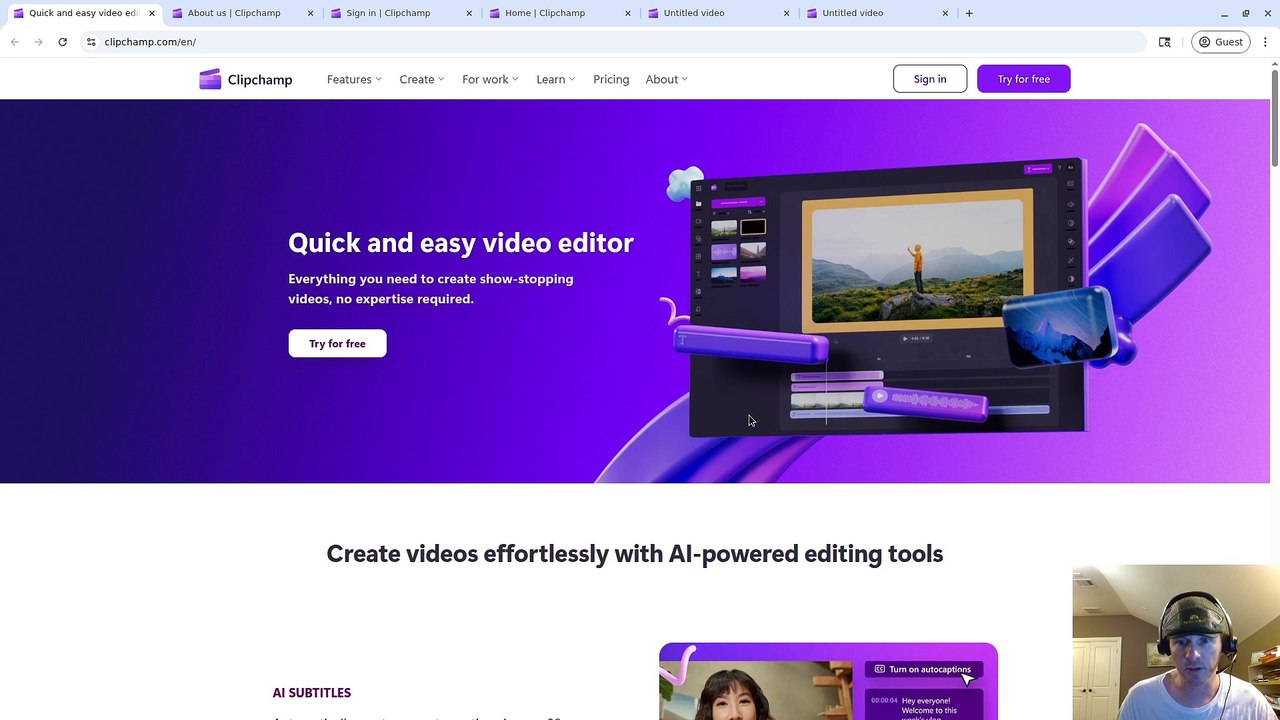The width and height of the screenshot is (1280, 720).
Task: Click the Clipchamp logo in header
Action: (246, 79)
